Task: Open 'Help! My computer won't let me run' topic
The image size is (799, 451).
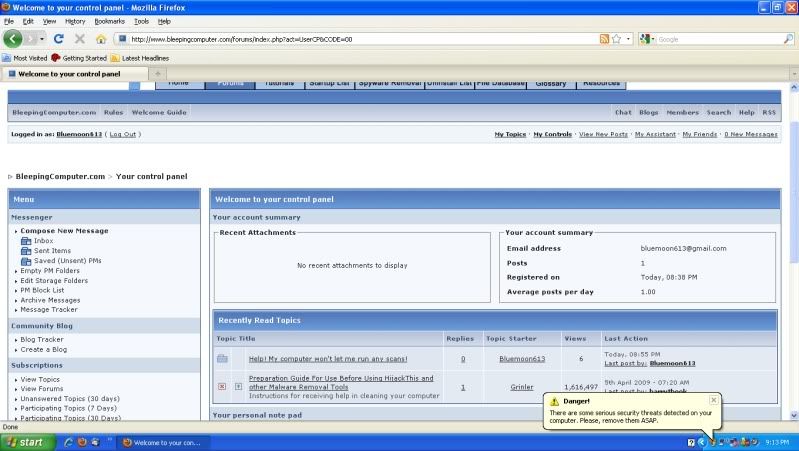Action: click(x=328, y=359)
